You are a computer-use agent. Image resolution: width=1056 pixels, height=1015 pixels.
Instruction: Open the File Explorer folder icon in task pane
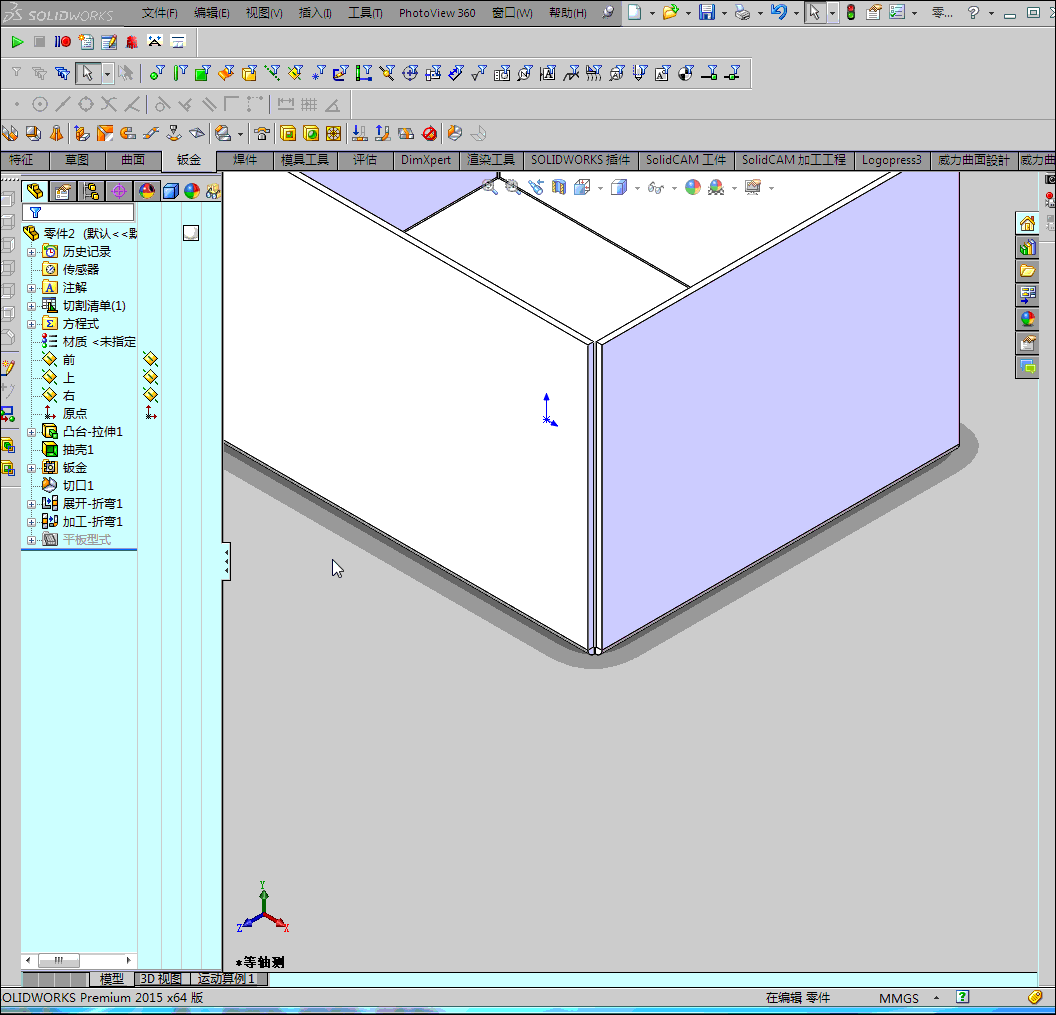click(1027, 271)
